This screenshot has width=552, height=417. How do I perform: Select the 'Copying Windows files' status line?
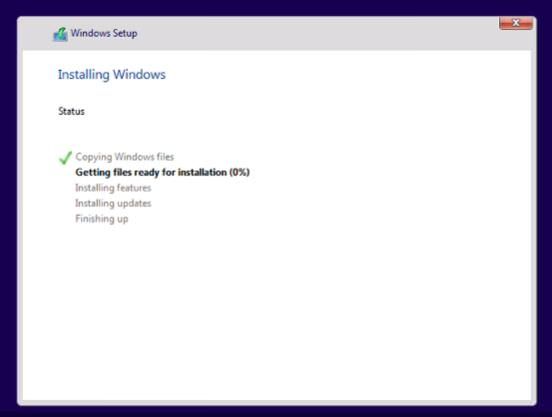tap(125, 157)
